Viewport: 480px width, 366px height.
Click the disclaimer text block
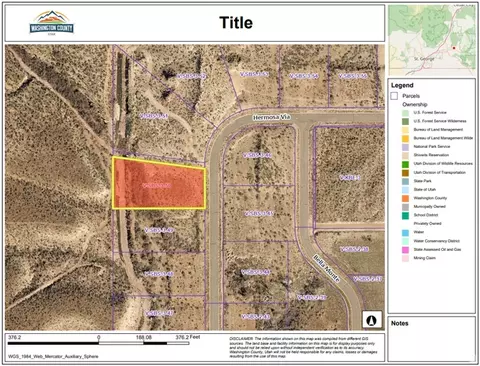(x=303, y=347)
